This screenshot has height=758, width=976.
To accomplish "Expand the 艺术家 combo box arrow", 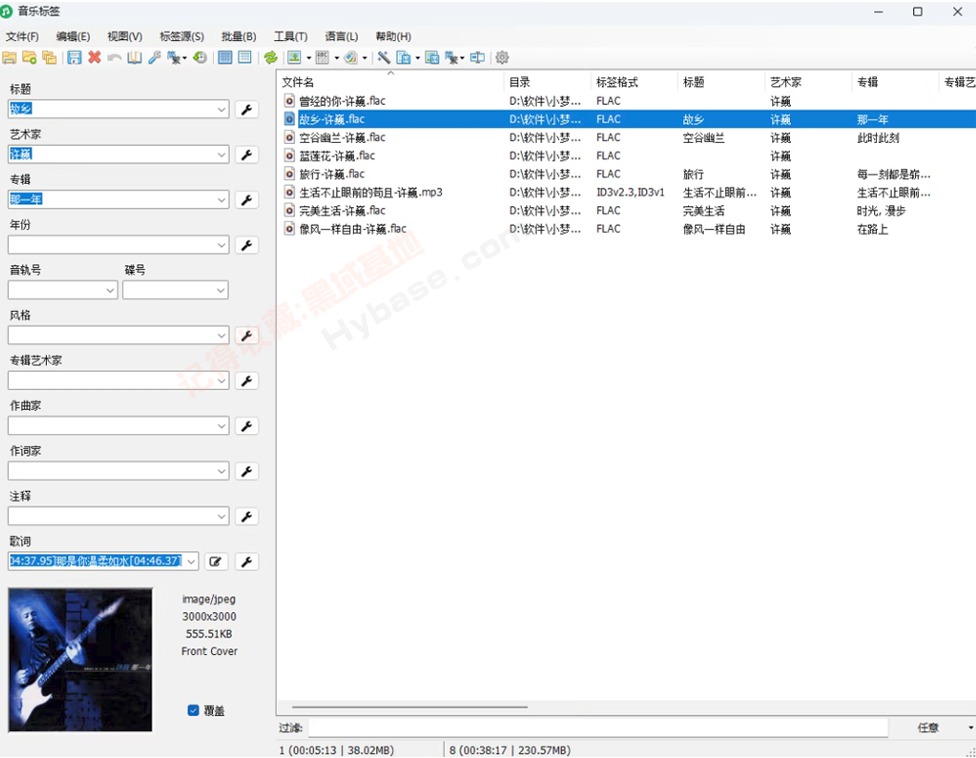I will click(221, 154).
